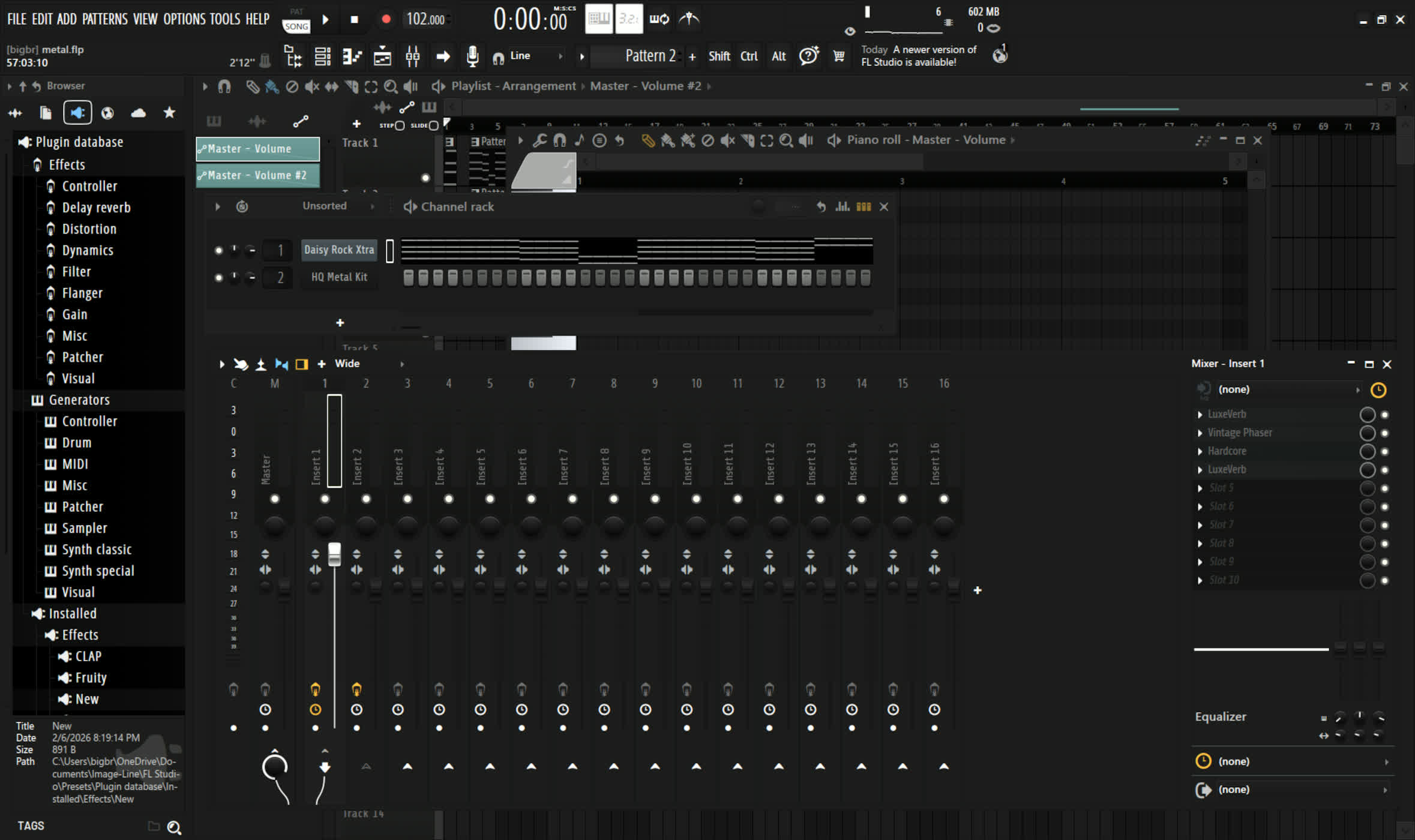Click the Insert 1 volume fader
This screenshot has width=1415, height=840.
click(x=334, y=554)
